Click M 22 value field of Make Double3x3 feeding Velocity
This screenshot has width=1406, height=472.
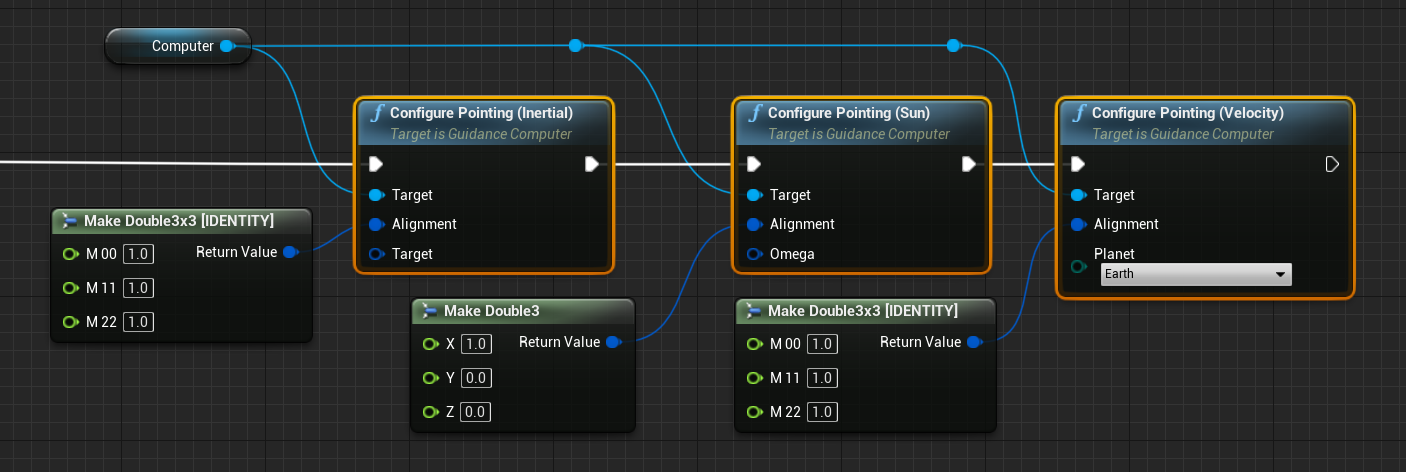(822, 412)
